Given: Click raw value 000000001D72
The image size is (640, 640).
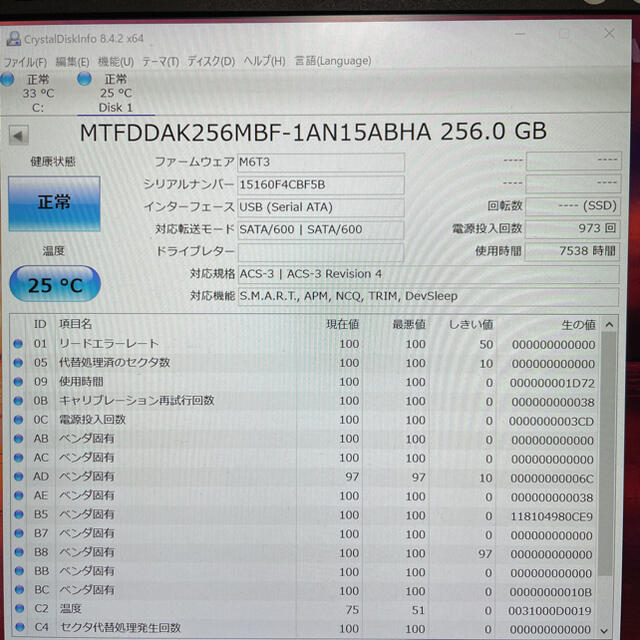Looking at the screenshot, I should pos(552,383).
